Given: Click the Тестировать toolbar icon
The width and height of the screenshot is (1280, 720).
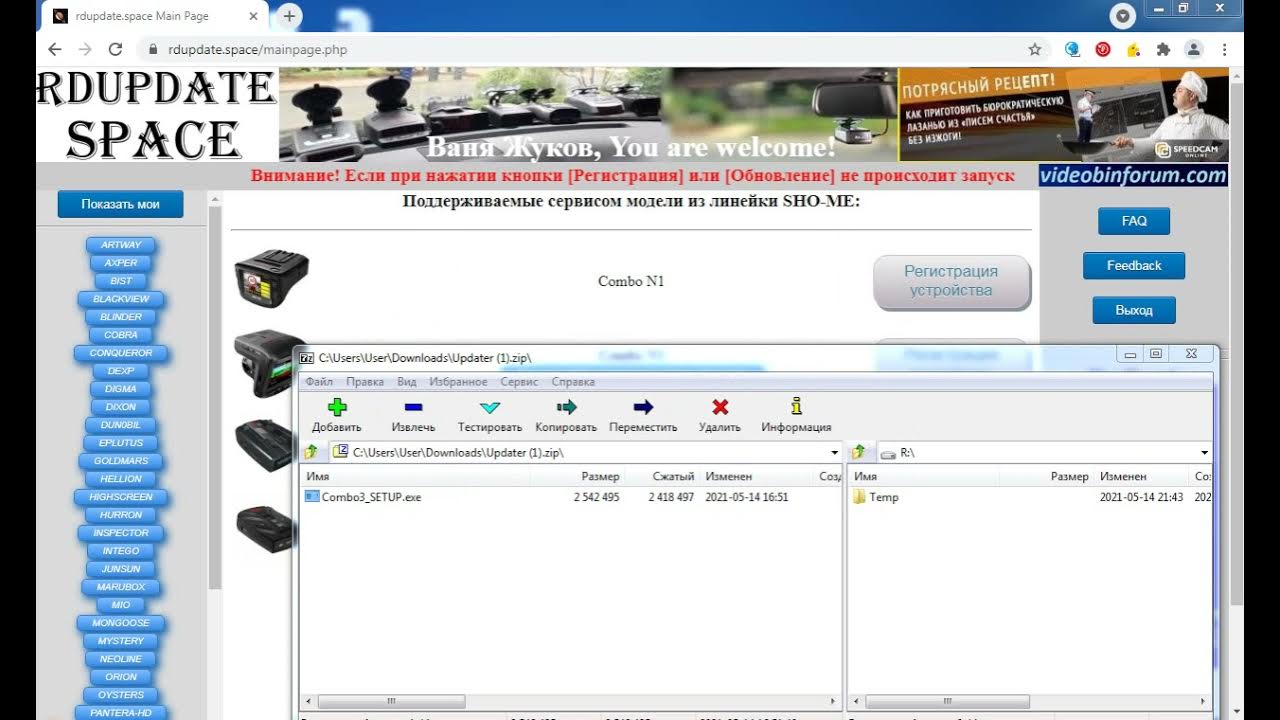Looking at the screenshot, I should [490, 407].
